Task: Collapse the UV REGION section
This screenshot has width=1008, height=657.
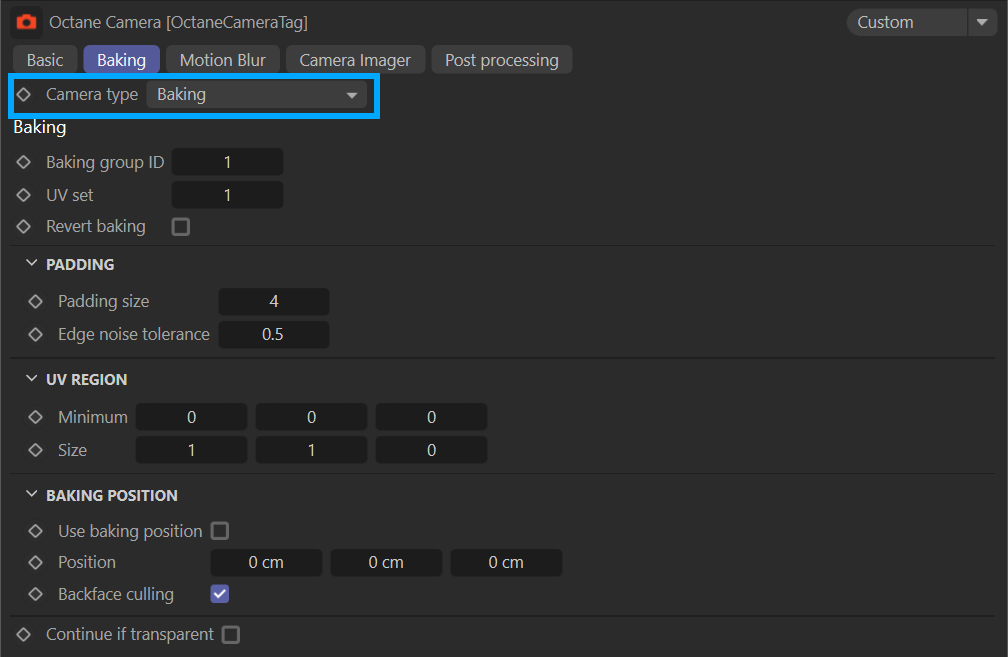Action: coord(31,379)
